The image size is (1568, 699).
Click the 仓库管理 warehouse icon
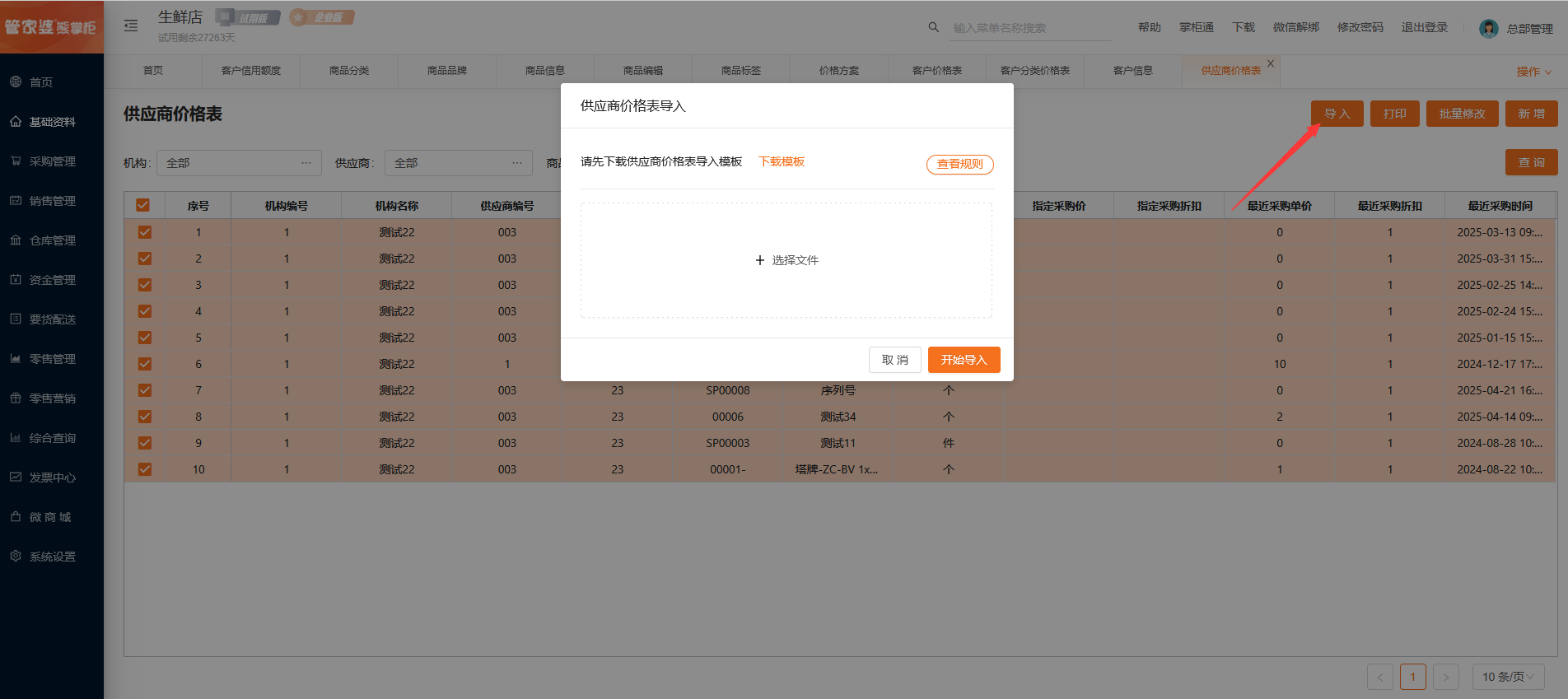(x=16, y=240)
